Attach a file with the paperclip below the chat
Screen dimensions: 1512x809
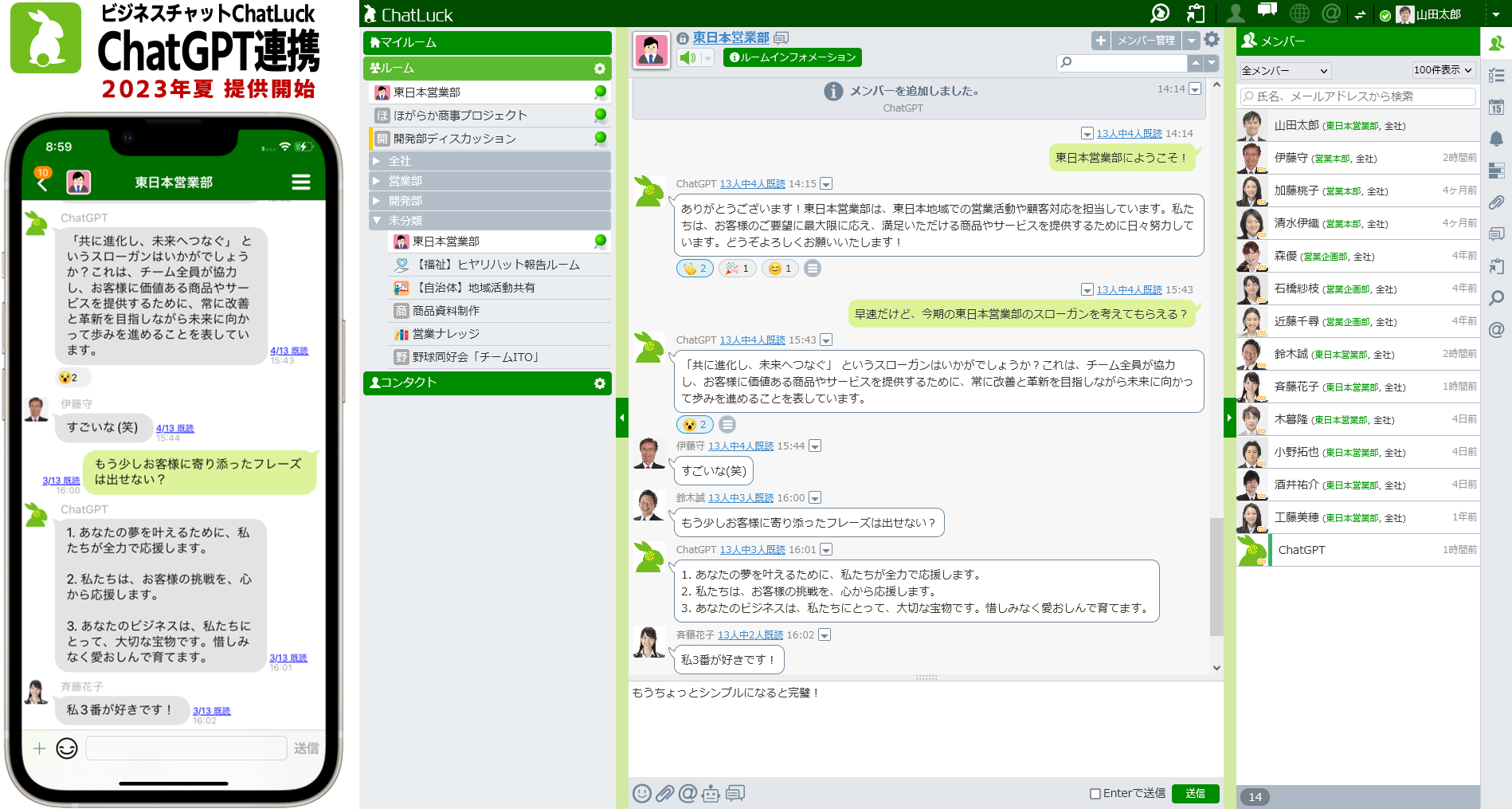(x=664, y=794)
